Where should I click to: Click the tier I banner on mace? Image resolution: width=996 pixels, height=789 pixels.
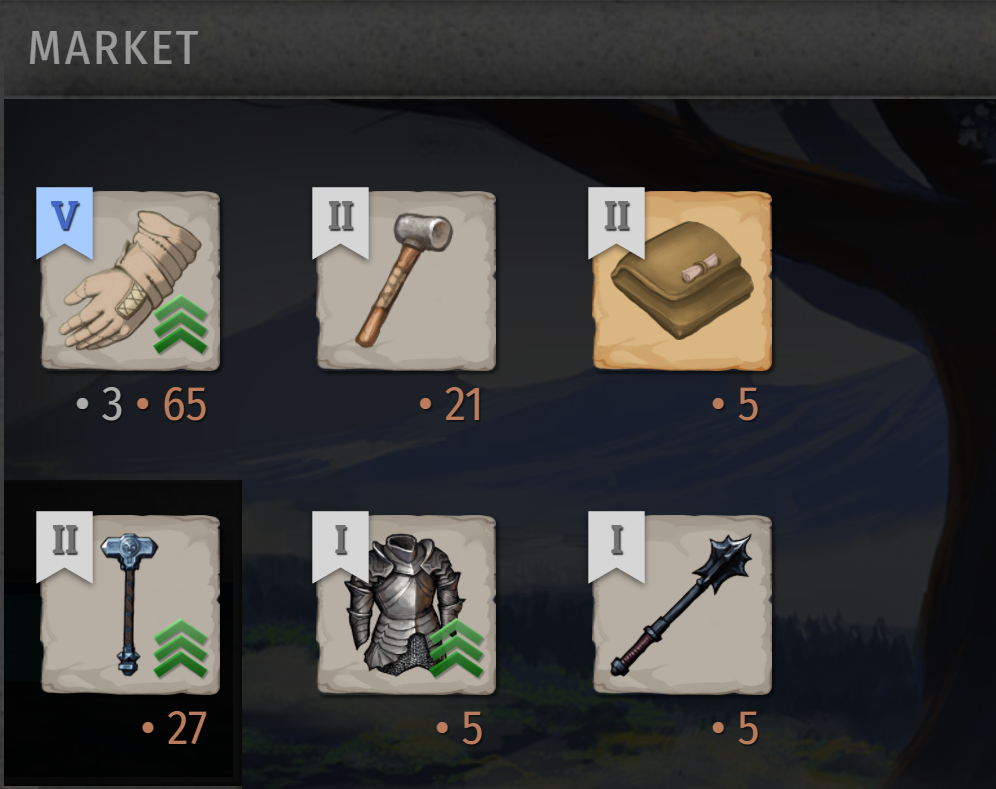(617, 546)
